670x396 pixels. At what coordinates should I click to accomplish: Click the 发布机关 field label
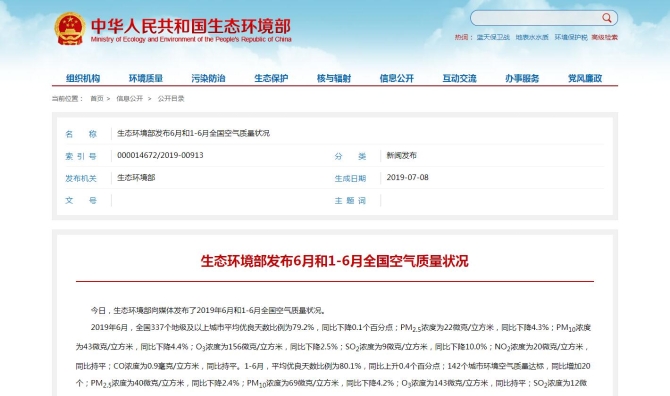81,179
